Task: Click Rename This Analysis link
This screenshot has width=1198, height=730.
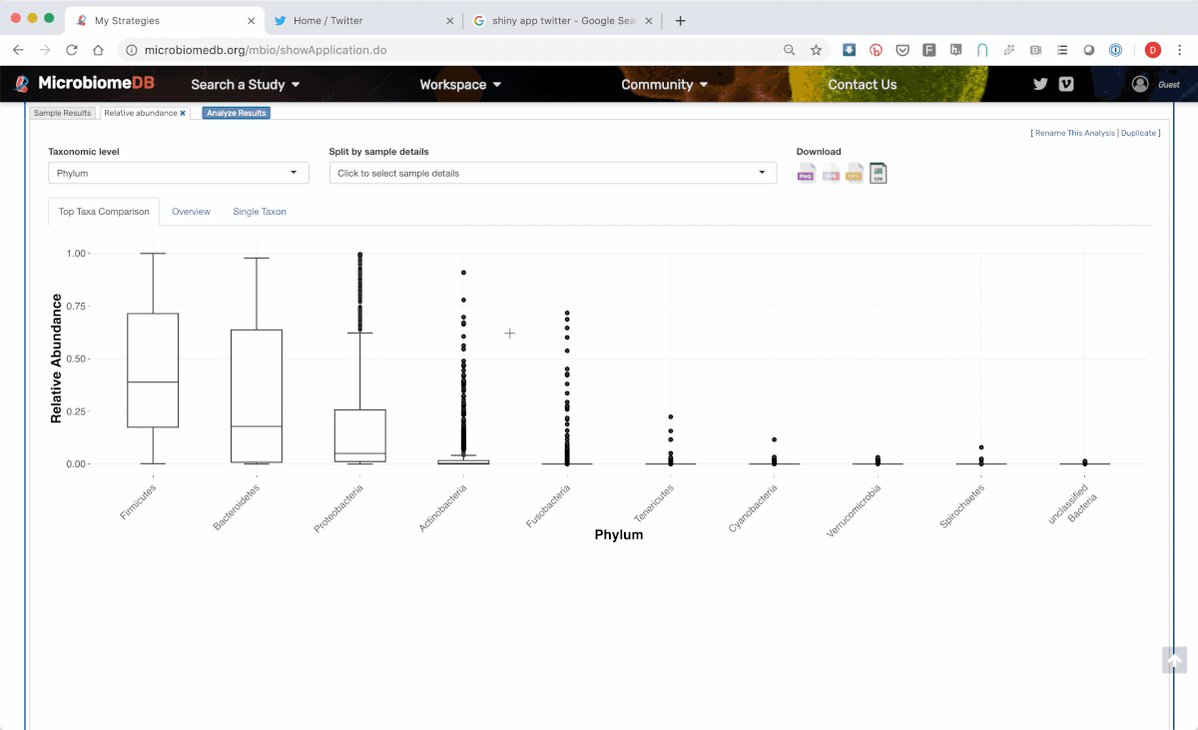Action: click(x=1075, y=133)
